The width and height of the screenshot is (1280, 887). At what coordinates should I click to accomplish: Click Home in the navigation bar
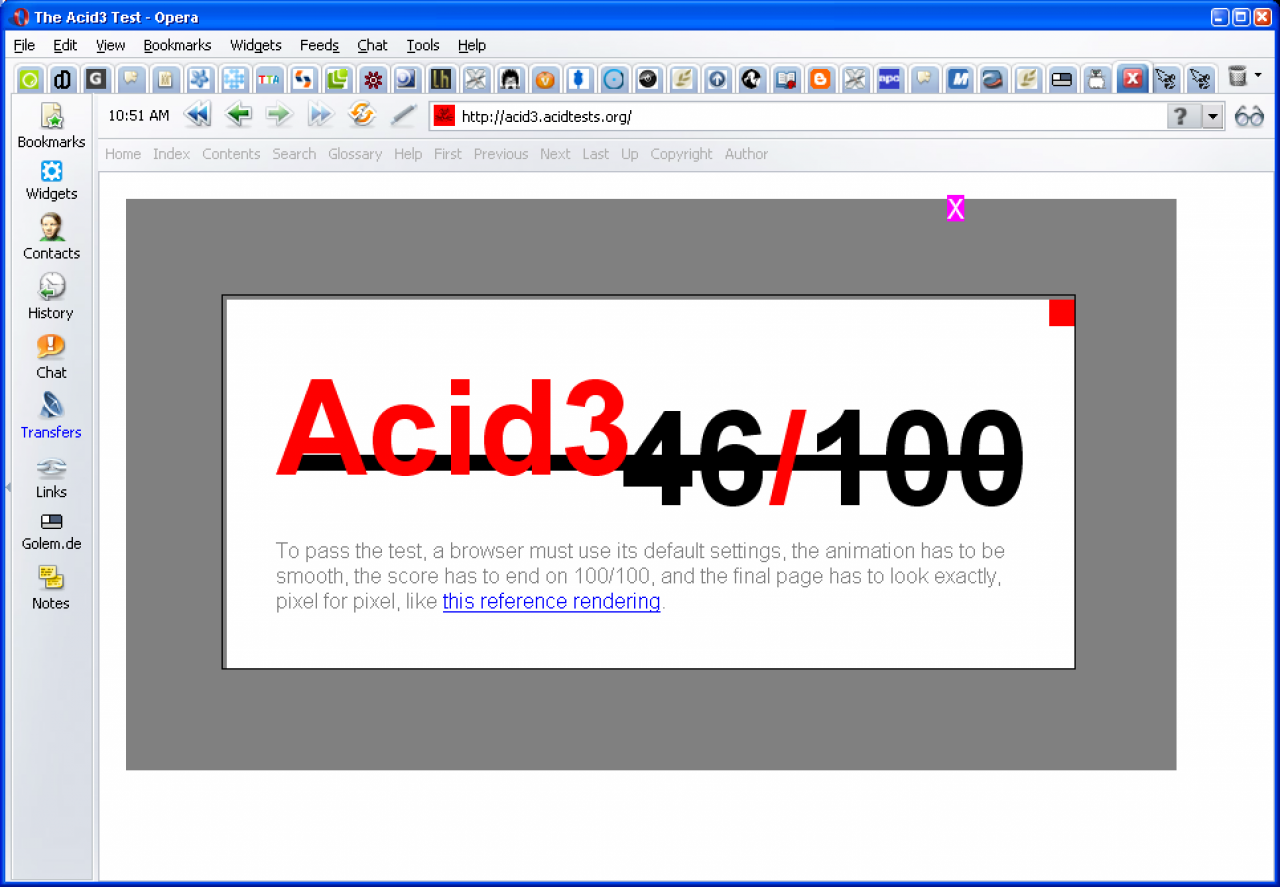(x=123, y=154)
